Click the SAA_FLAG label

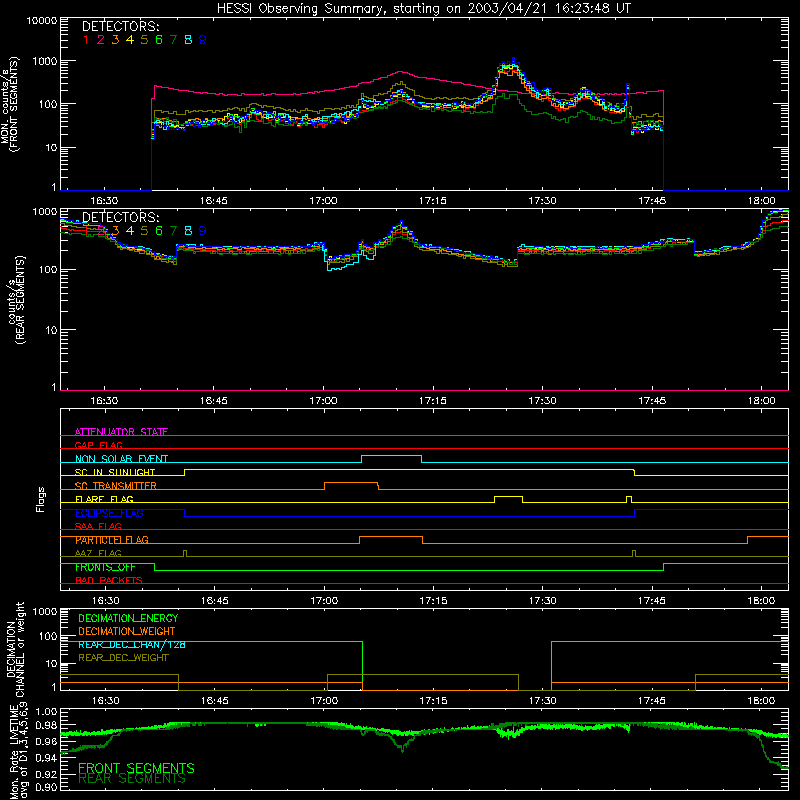click(x=98, y=526)
